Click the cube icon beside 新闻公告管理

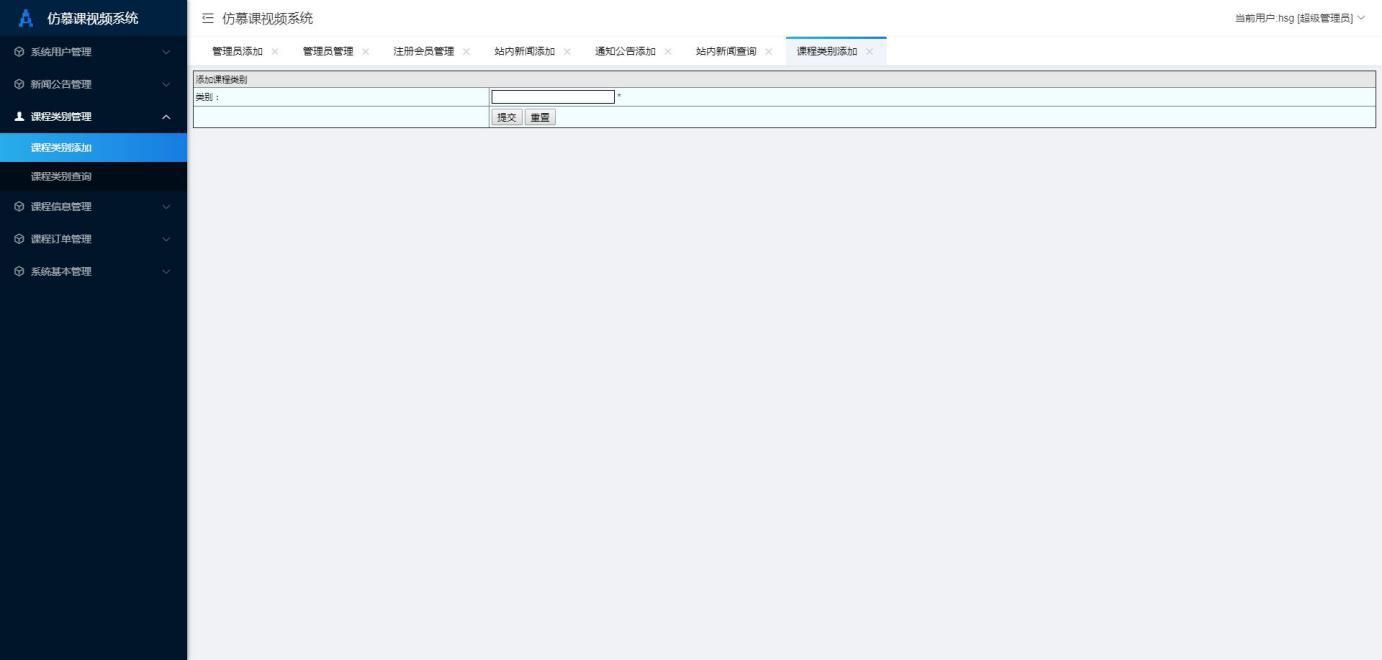tap(20, 84)
